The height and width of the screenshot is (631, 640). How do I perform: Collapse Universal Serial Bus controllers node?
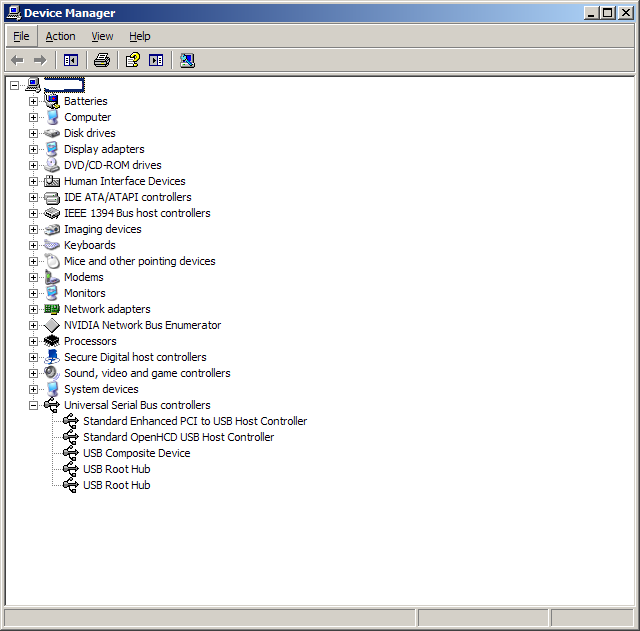tap(33, 405)
